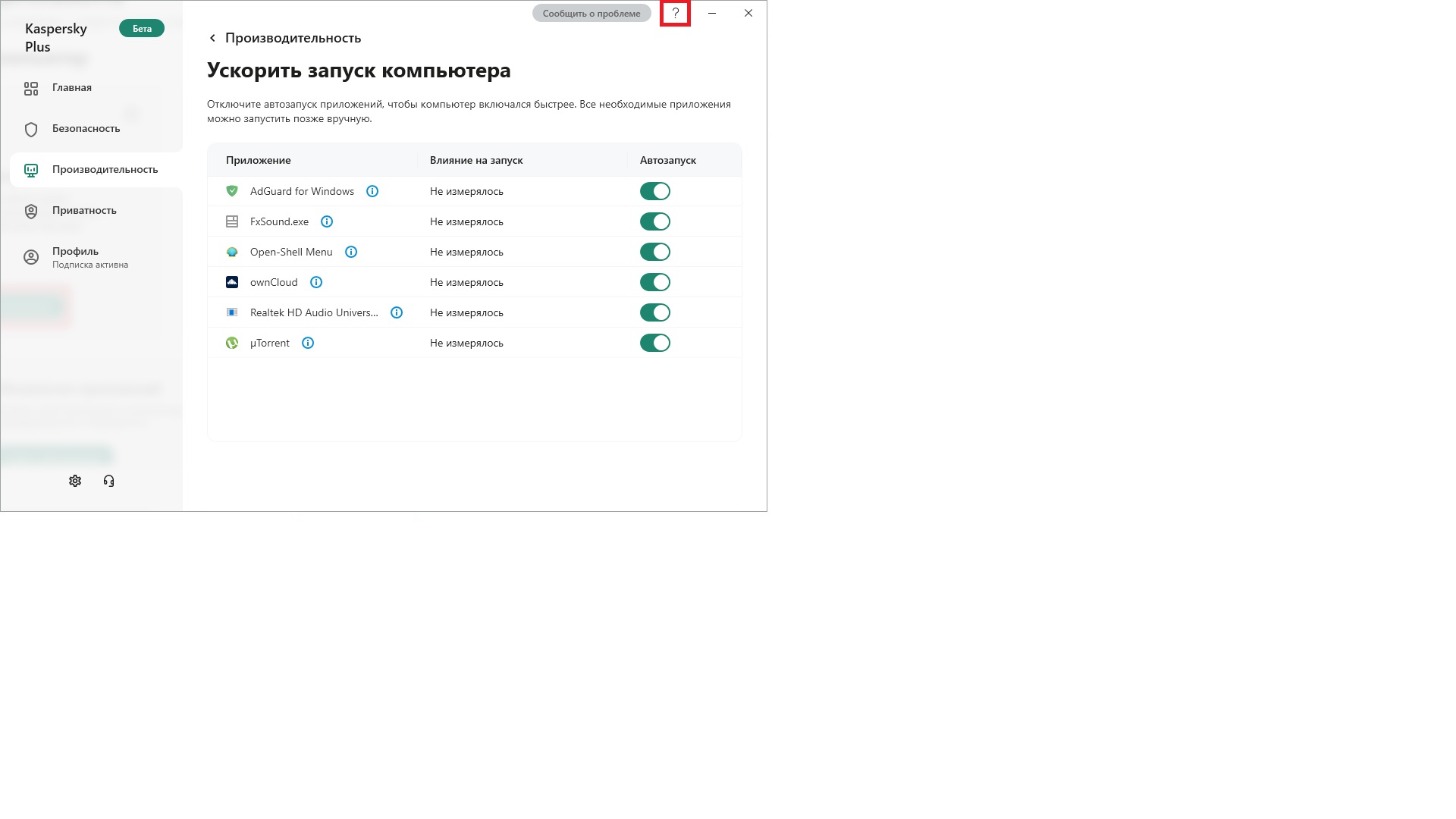Click the ownCloud app icon
The width and height of the screenshot is (1456, 819).
coord(232,282)
